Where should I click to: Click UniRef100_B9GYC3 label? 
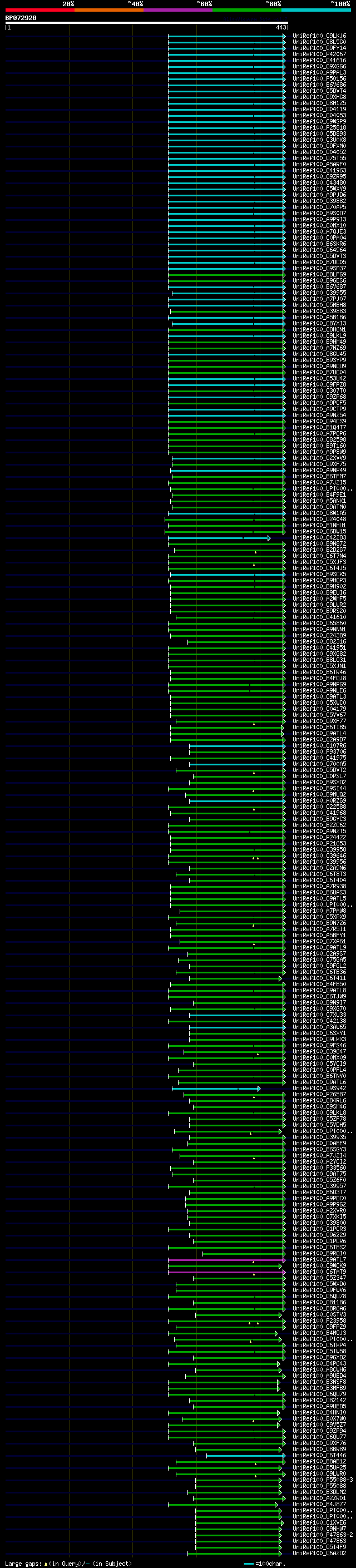click(319, 819)
